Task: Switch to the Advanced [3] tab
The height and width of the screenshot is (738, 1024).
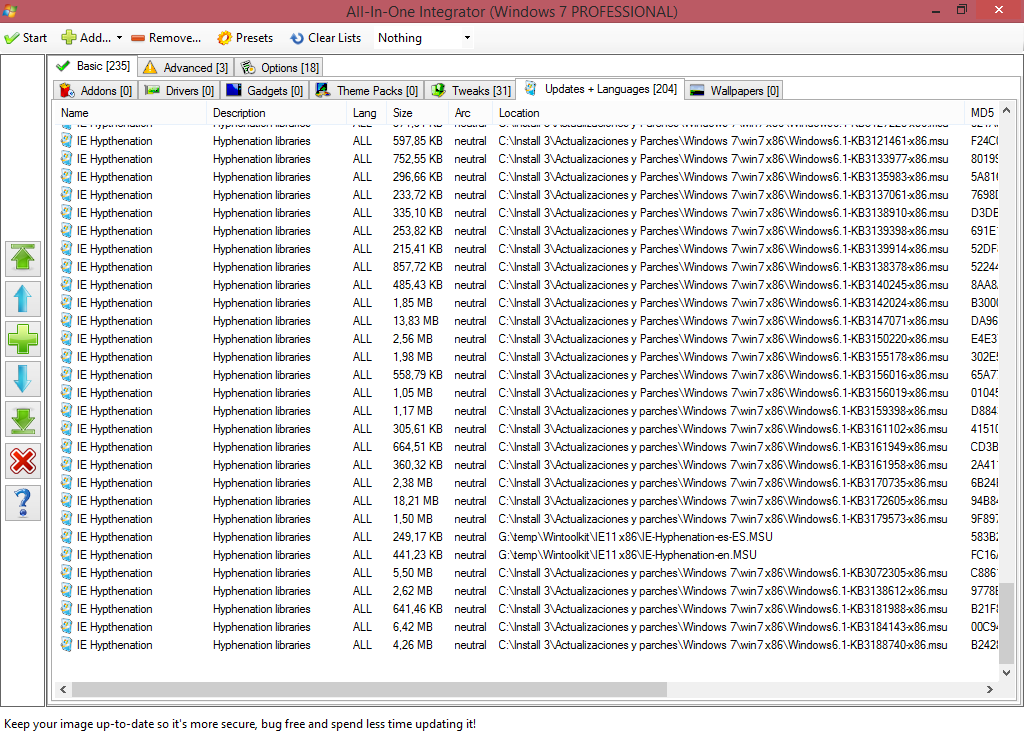Action: (x=185, y=68)
